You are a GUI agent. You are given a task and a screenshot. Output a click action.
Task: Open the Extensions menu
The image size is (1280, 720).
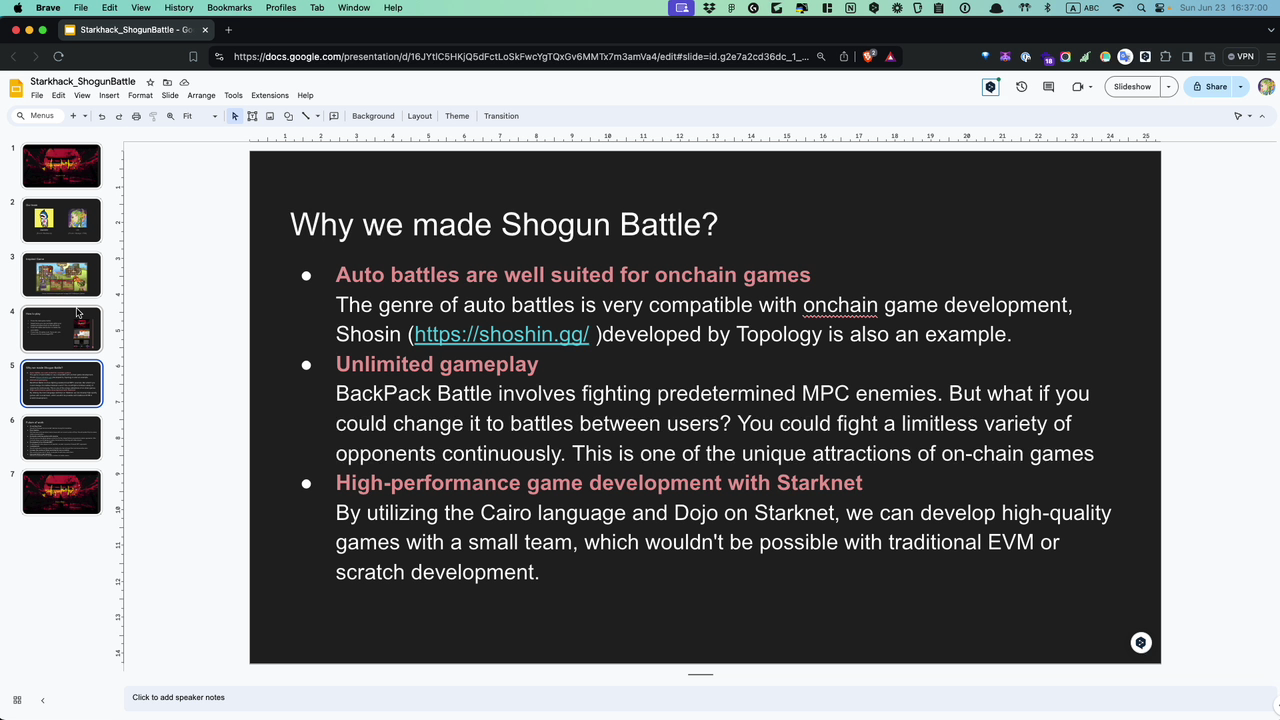(270, 95)
